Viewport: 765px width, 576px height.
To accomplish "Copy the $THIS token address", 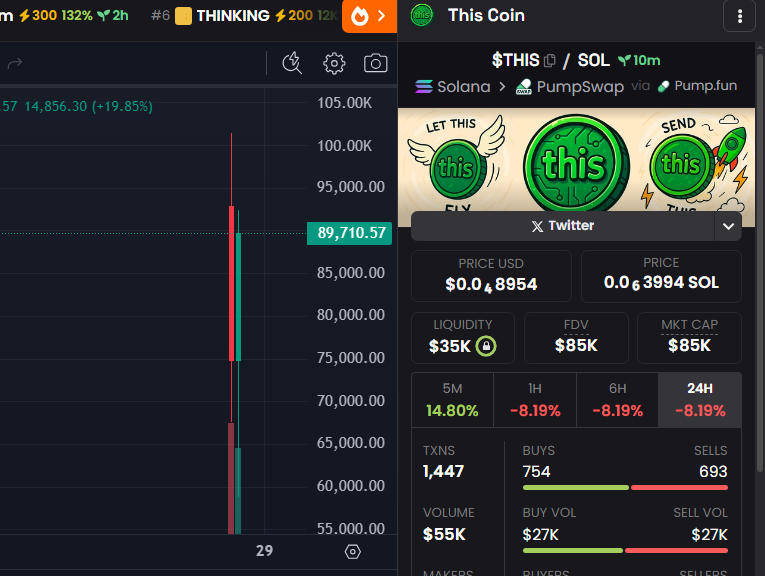I will tap(550, 61).
